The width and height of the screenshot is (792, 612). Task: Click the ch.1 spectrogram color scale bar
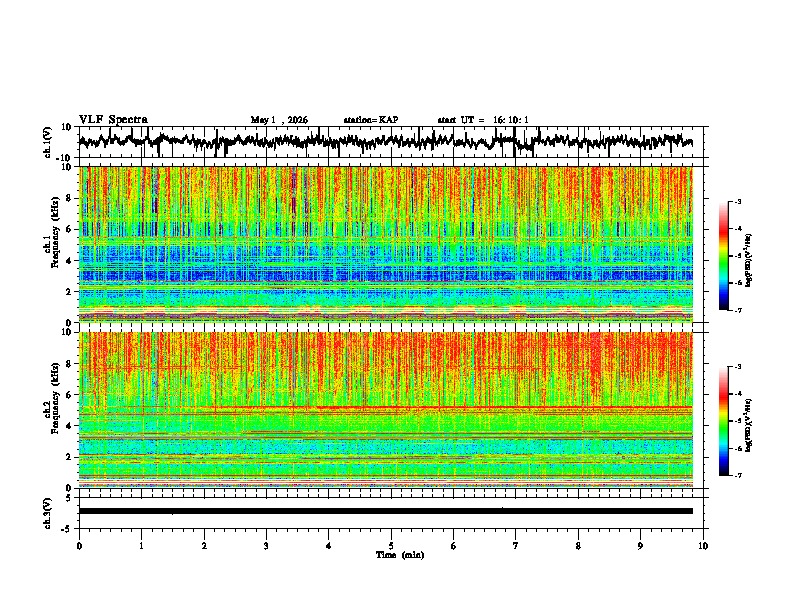pos(724,256)
